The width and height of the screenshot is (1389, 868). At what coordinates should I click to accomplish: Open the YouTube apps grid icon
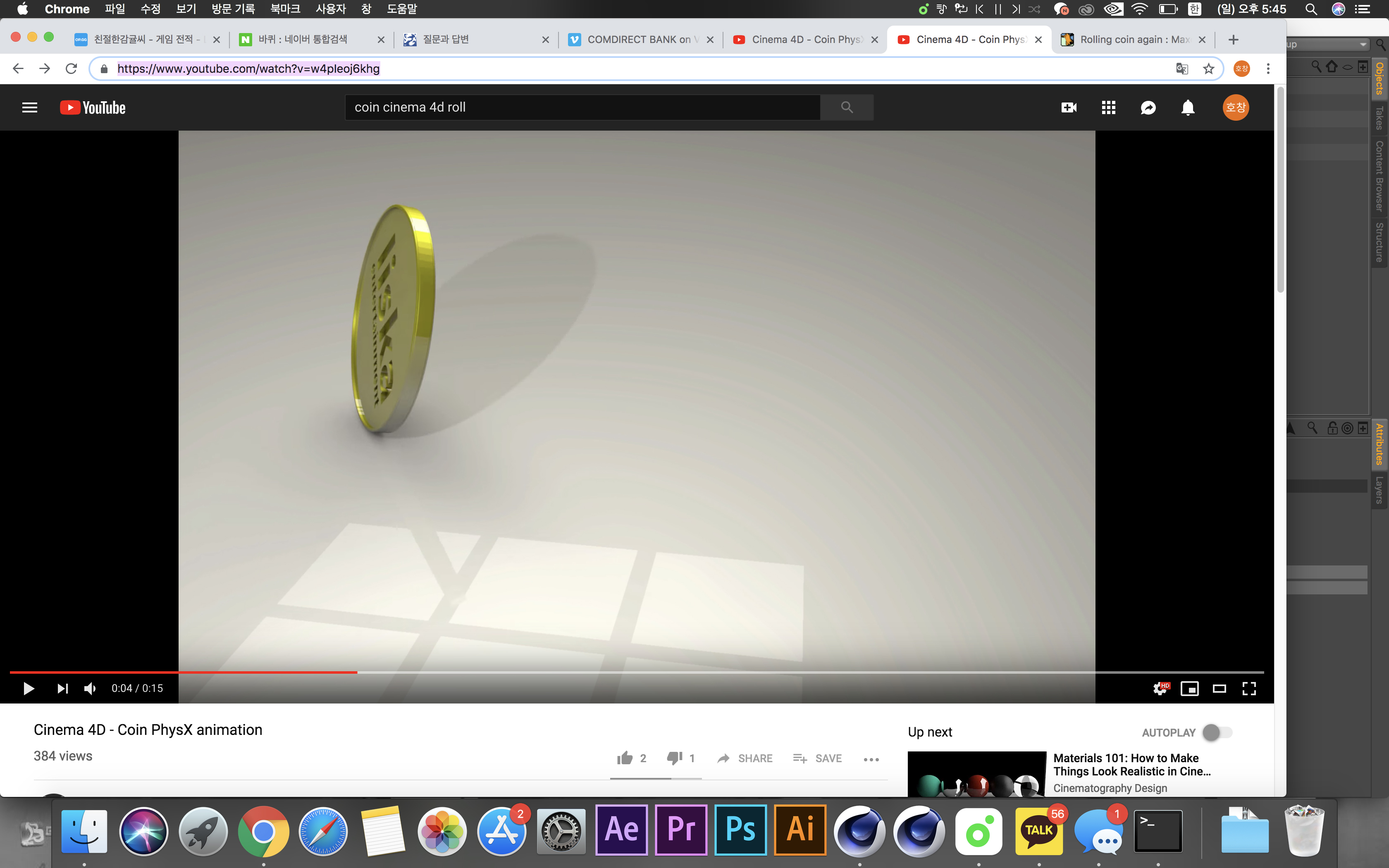coord(1108,107)
